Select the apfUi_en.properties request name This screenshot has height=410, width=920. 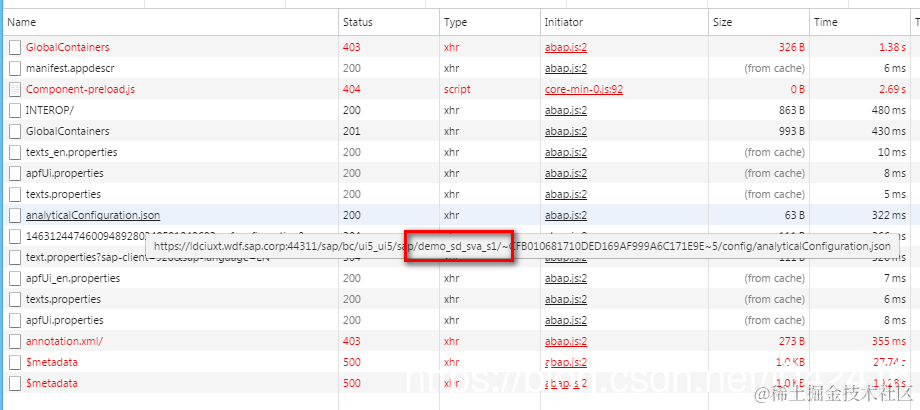pos(73,278)
